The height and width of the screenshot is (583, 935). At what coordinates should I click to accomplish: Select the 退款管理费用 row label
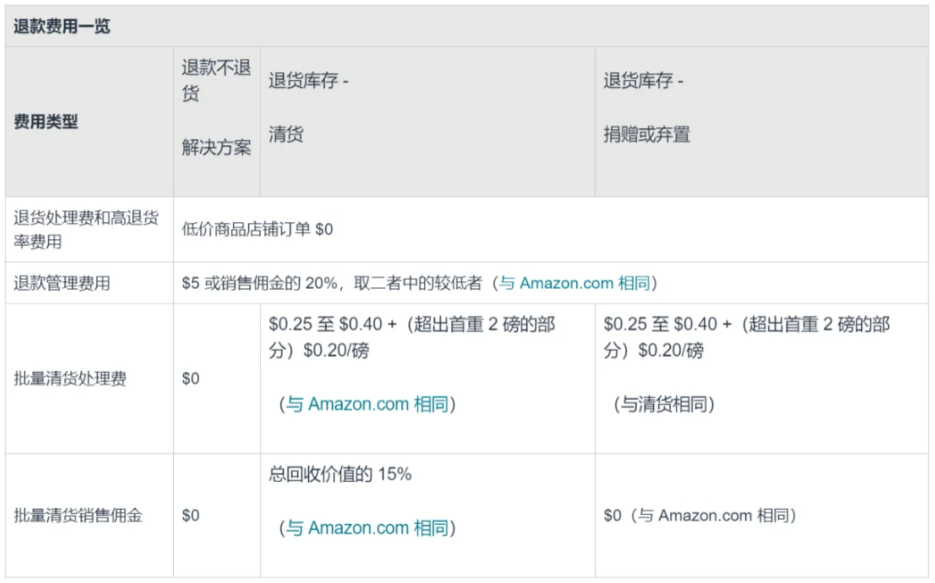pyautogui.click(x=62, y=283)
